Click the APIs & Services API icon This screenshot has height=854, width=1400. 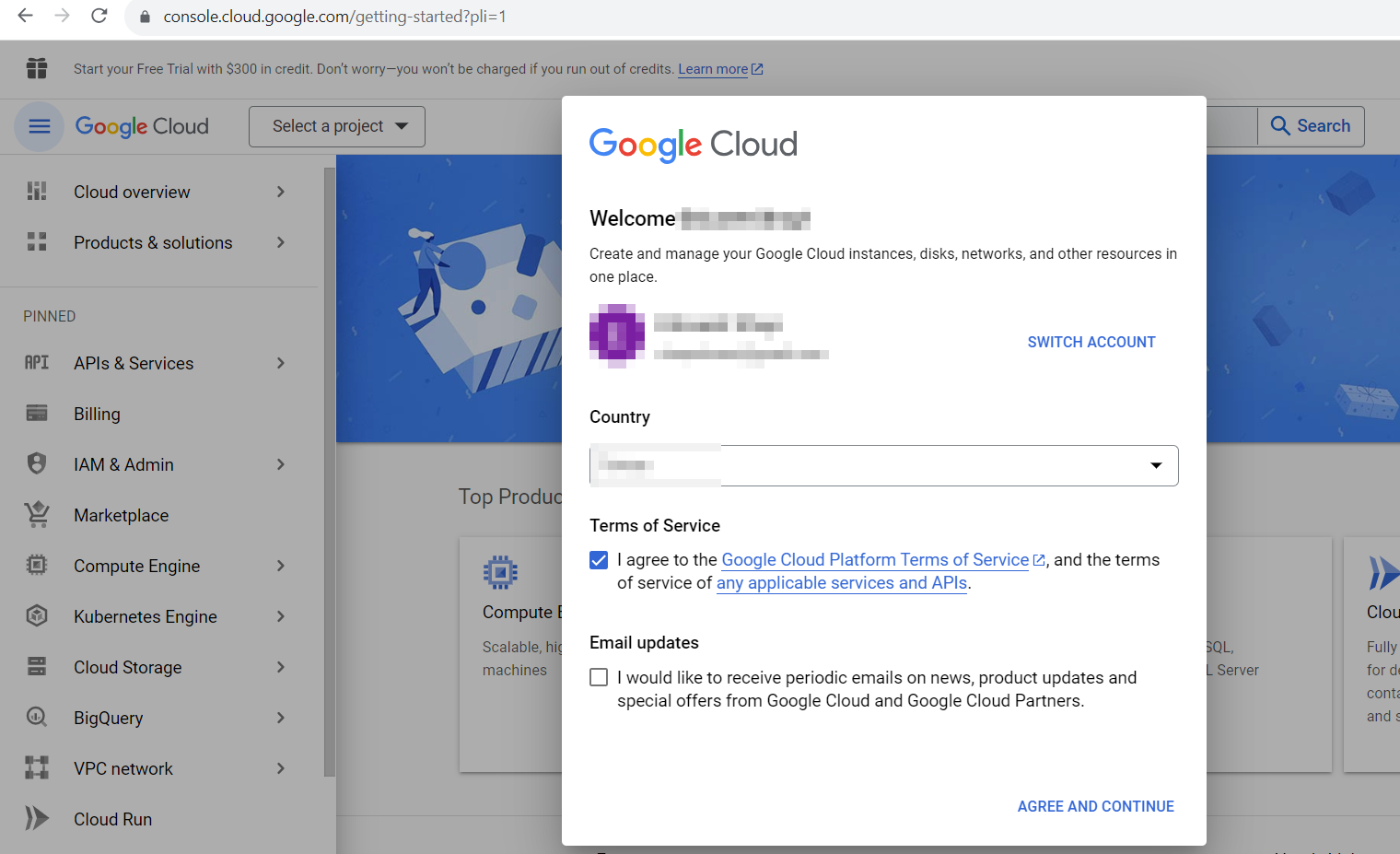coord(37,362)
